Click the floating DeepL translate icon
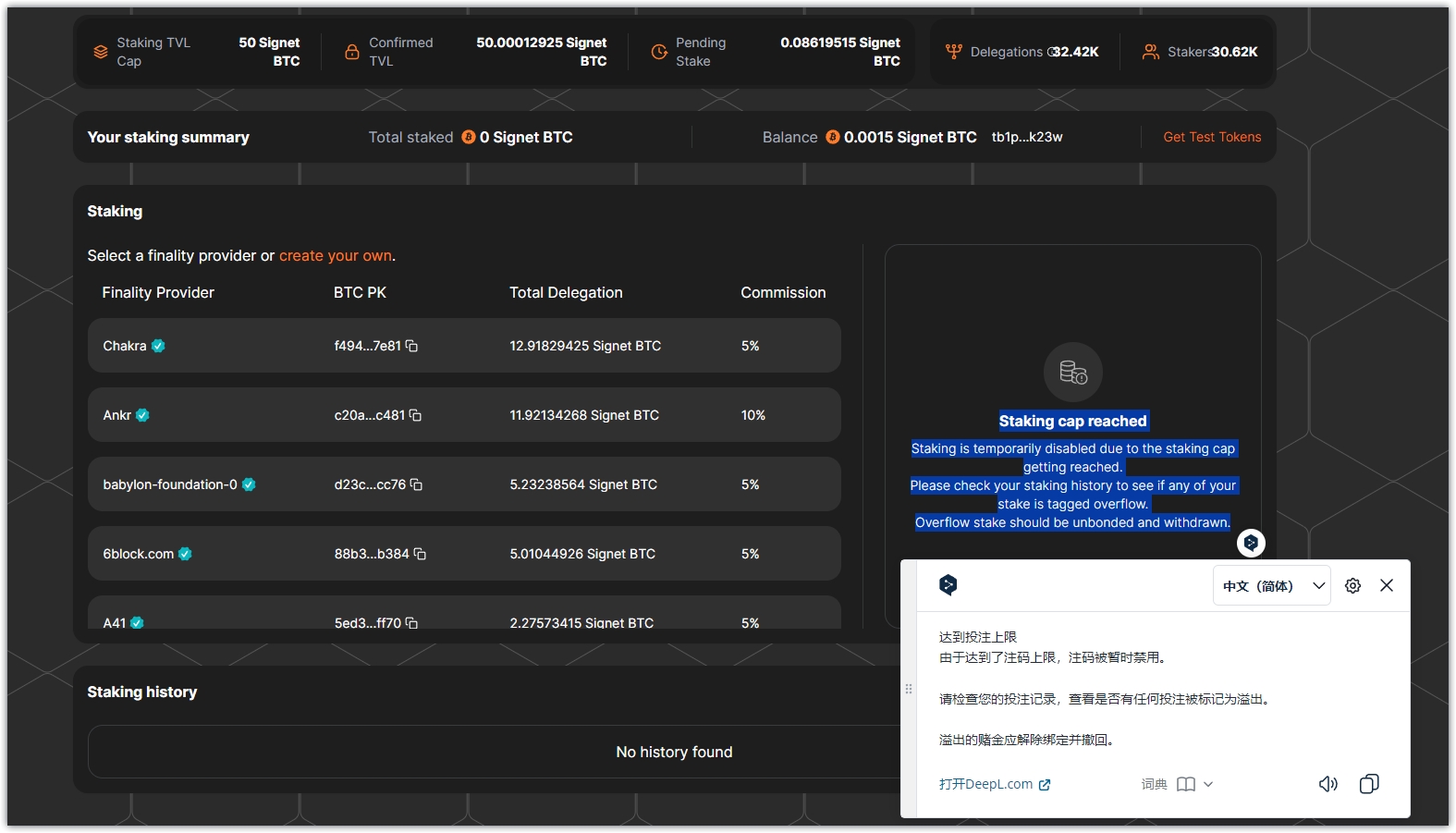Viewport: 1456px width, 833px height. click(1251, 543)
